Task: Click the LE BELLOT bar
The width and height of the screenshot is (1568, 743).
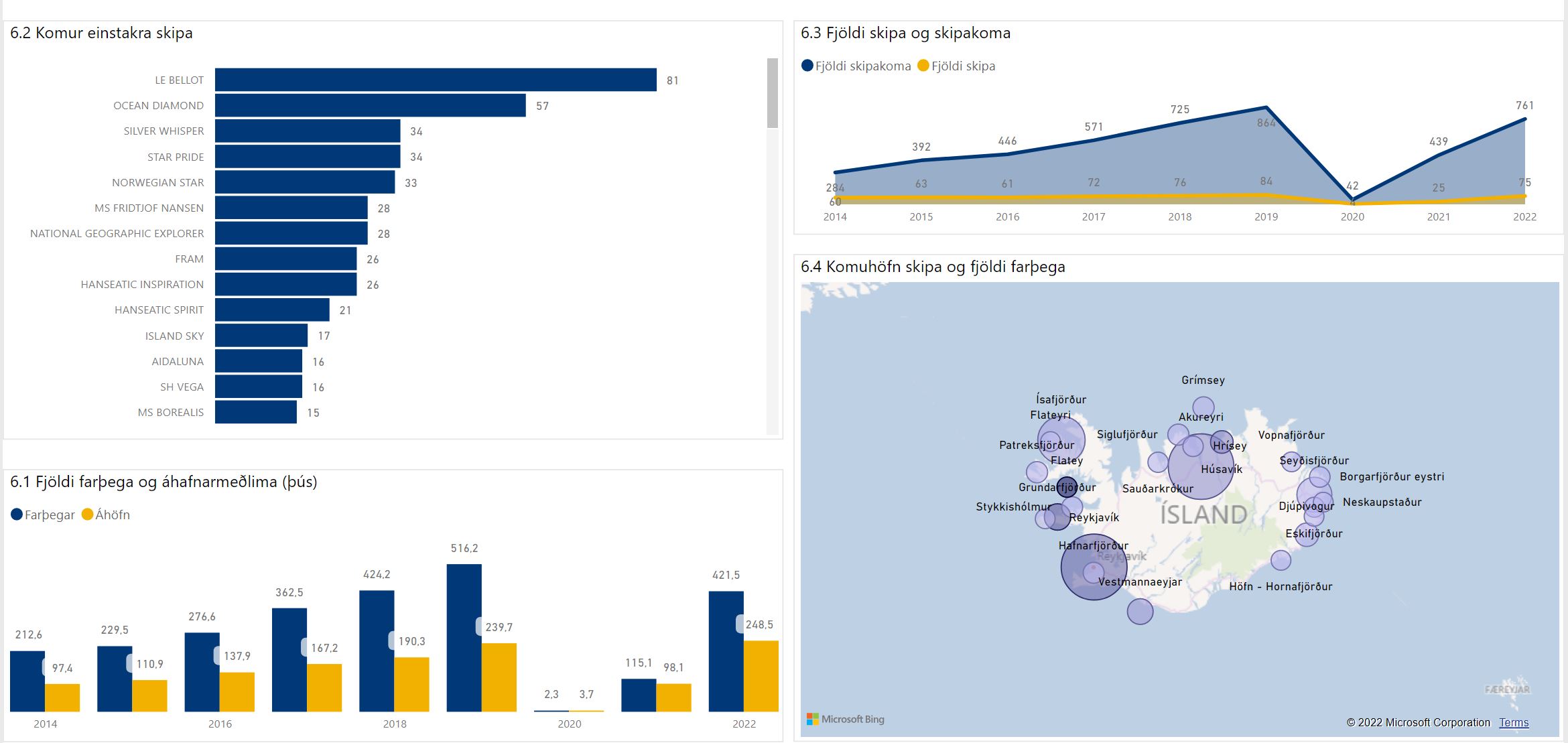Action: 436,80
